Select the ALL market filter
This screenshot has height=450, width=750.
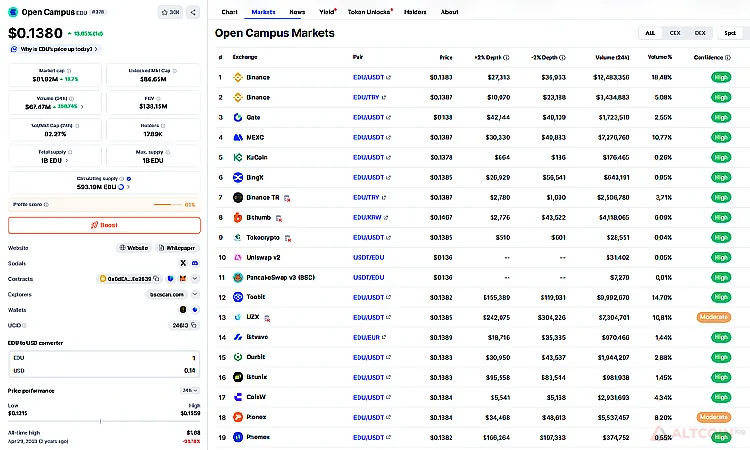650,33
